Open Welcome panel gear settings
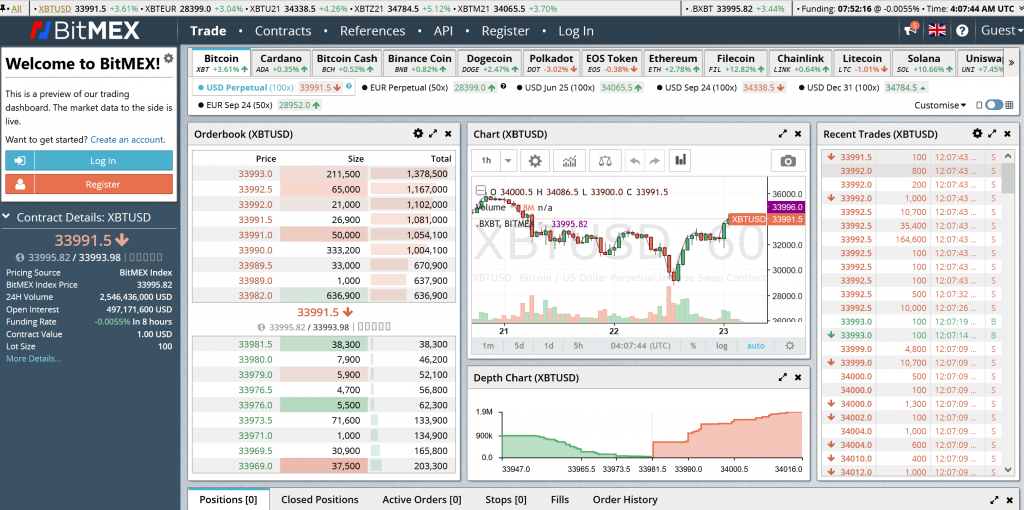Screen dimensions: 1024x510 [x=168, y=58]
